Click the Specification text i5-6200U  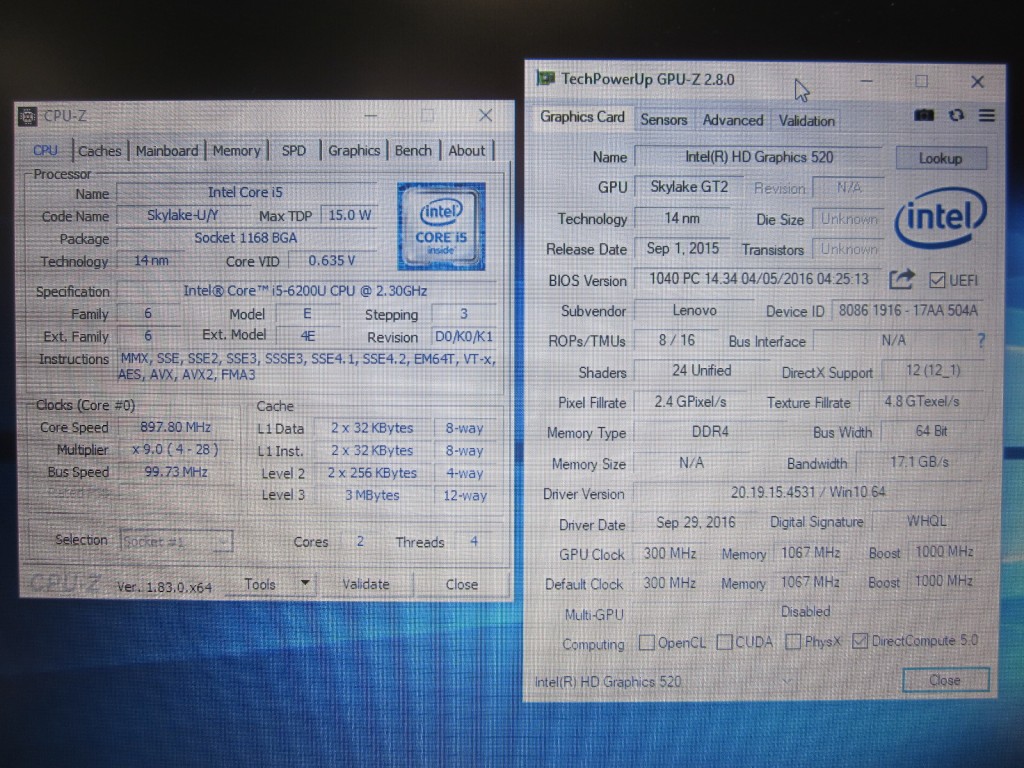(305, 291)
